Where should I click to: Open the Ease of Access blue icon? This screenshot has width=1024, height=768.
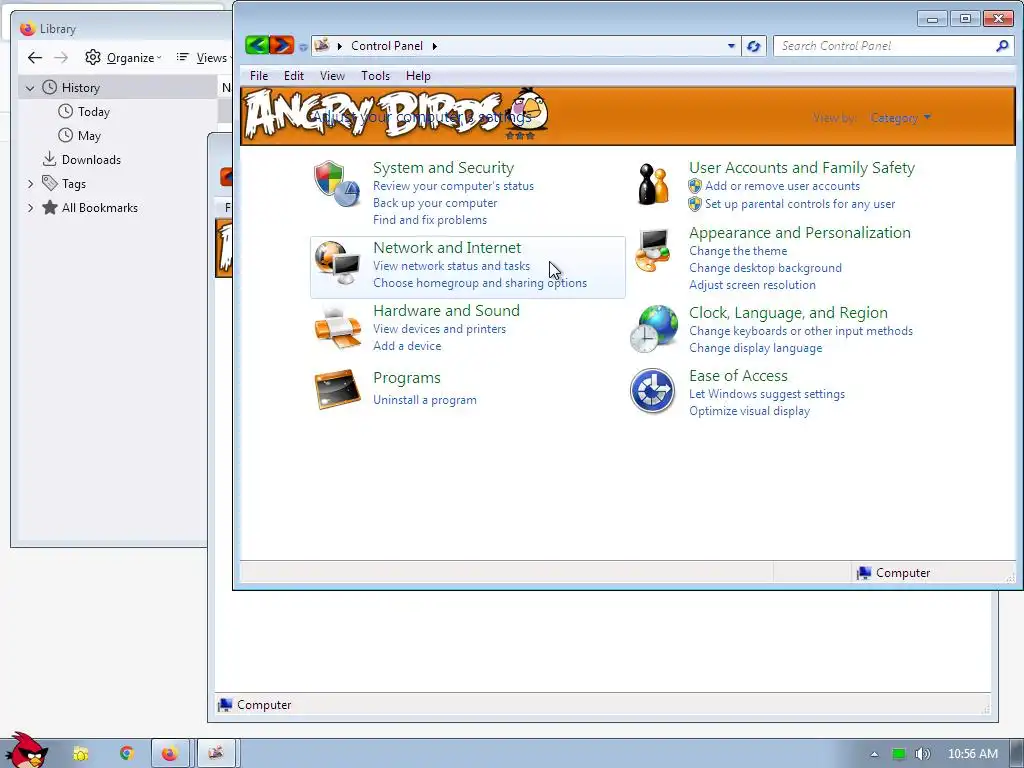[652, 391]
